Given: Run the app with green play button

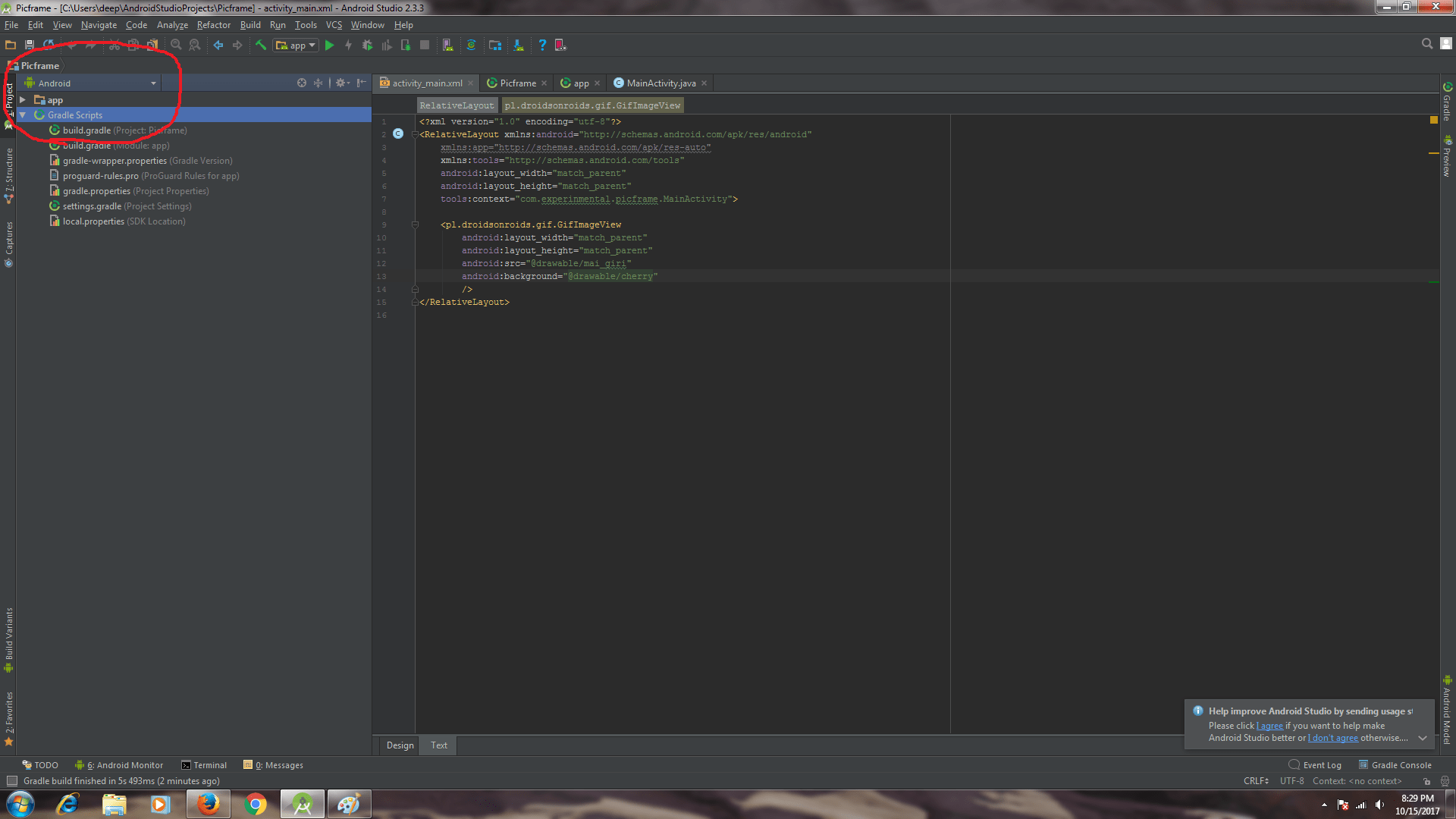Looking at the screenshot, I should tap(329, 45).
